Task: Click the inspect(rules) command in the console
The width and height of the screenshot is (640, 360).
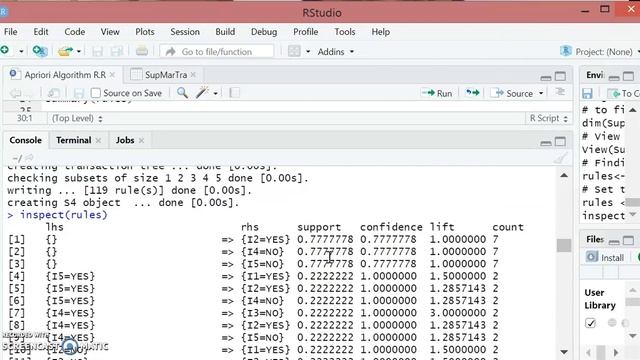Action: 64,215
